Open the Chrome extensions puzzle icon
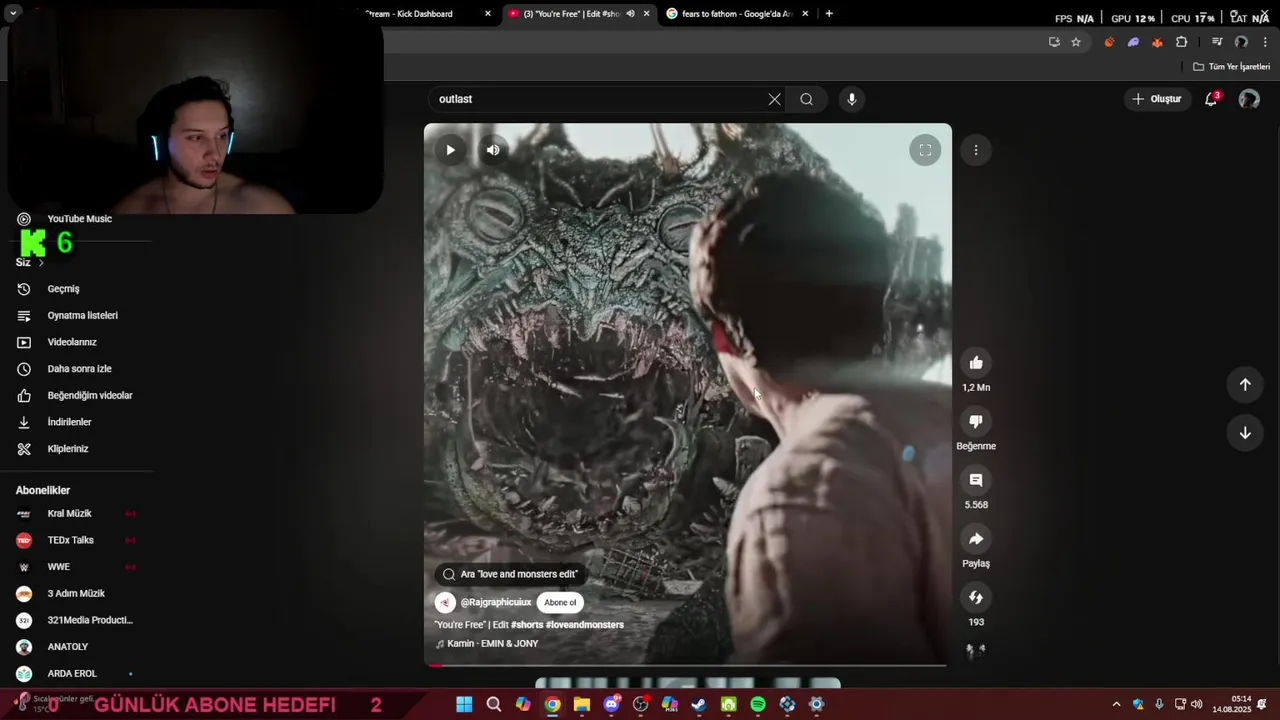1280x720 pixels. (x=1182, y=42)
